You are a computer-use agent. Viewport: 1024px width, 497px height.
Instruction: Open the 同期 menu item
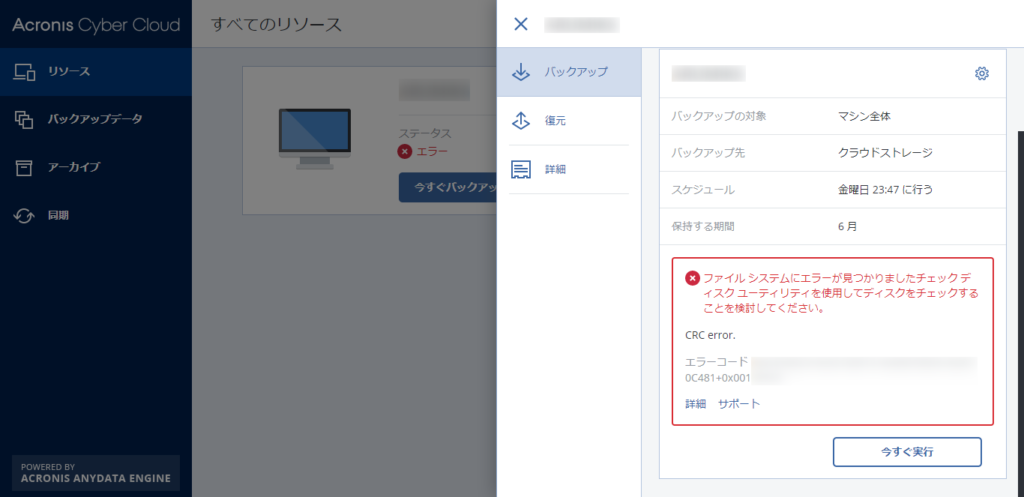pyautogui.click(x=96, y=216)
